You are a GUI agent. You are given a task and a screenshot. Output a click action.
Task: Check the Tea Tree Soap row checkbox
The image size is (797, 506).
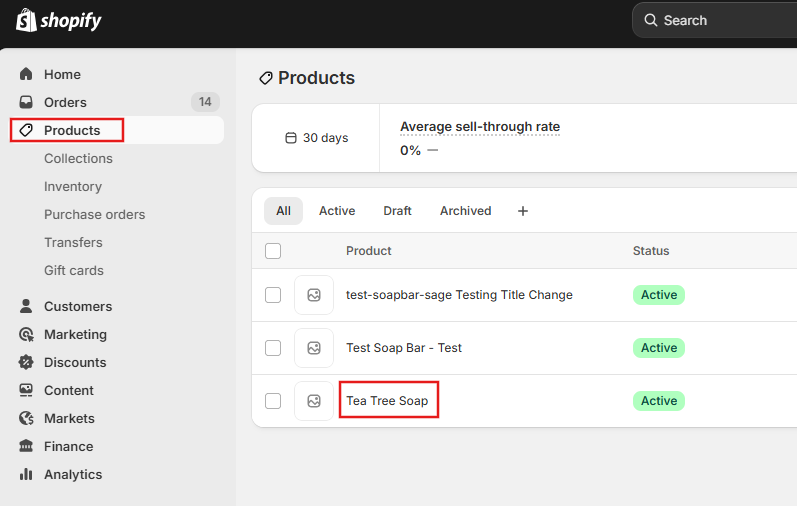(x=273, y=401)
